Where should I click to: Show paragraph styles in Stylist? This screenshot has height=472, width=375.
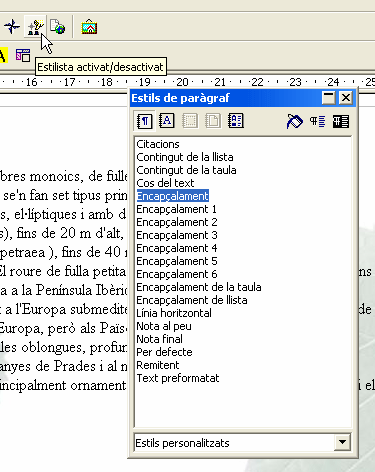(x=144, y=121)
